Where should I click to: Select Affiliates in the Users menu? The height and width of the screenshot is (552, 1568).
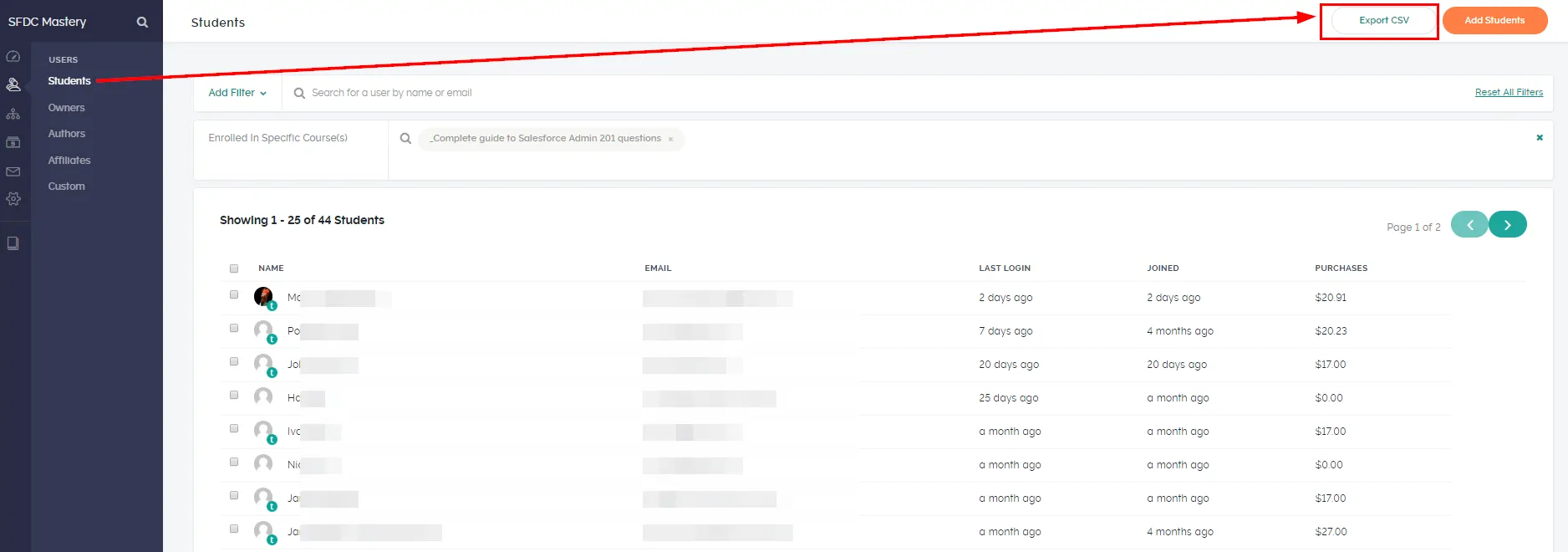tap(69, 161)
